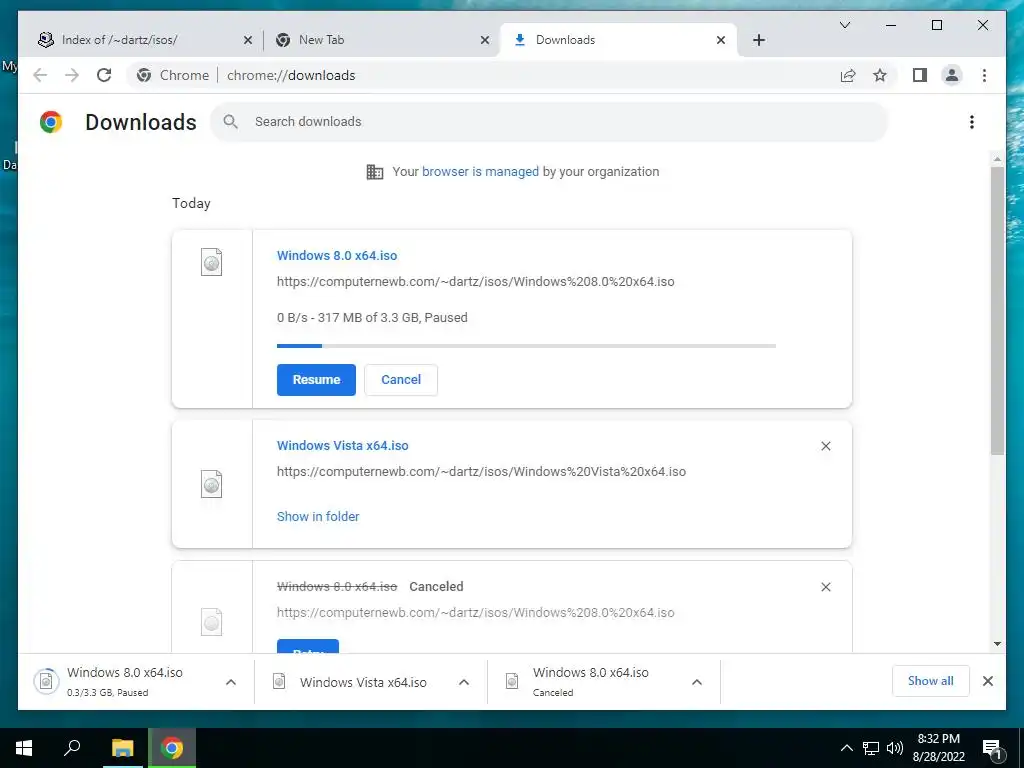1024x768 pixels.
Task: Close the Index of /~dartz/isos/ tab
Action: click(x=248, y=40)
